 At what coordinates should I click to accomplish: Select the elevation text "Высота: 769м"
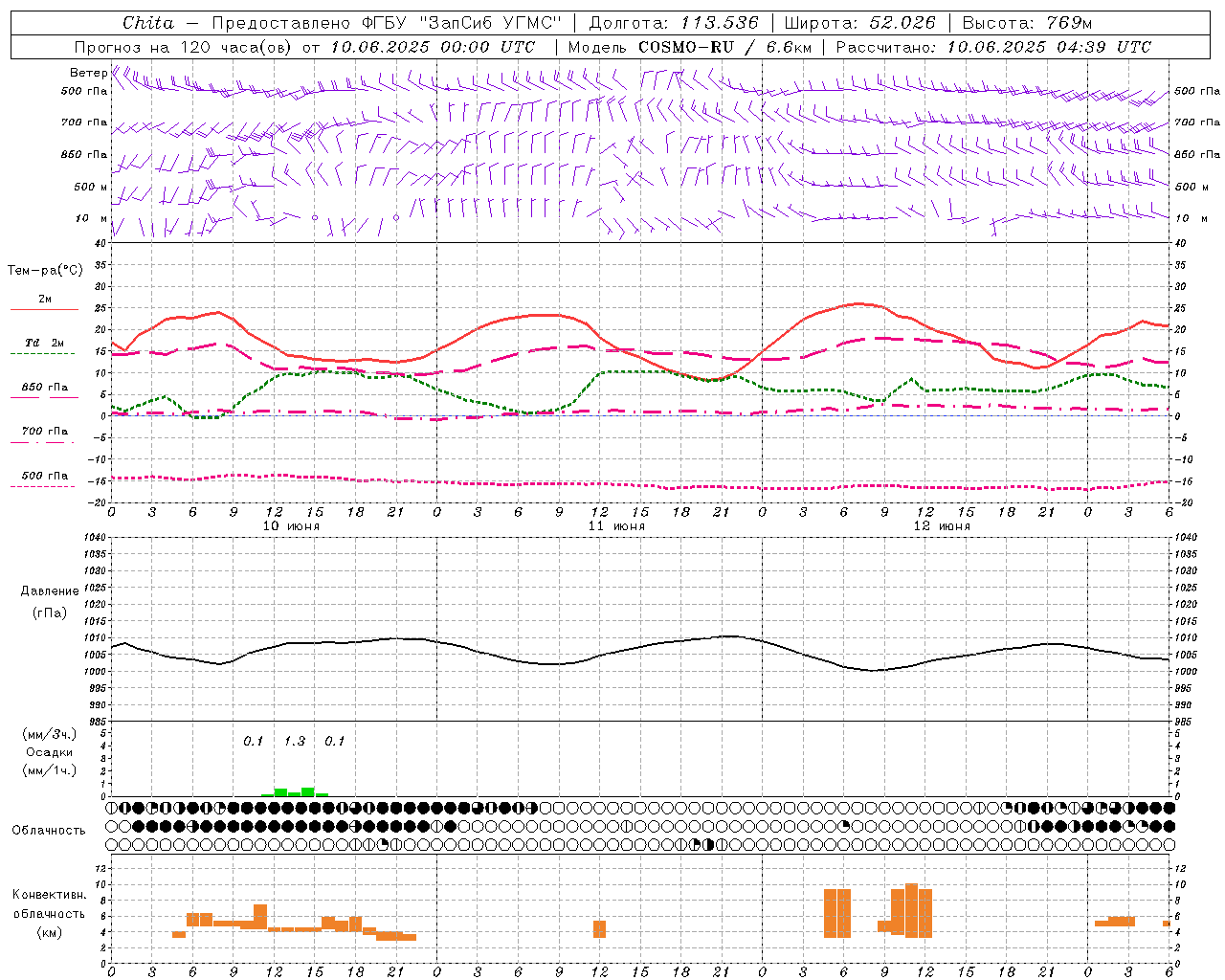pos(1027,23)
